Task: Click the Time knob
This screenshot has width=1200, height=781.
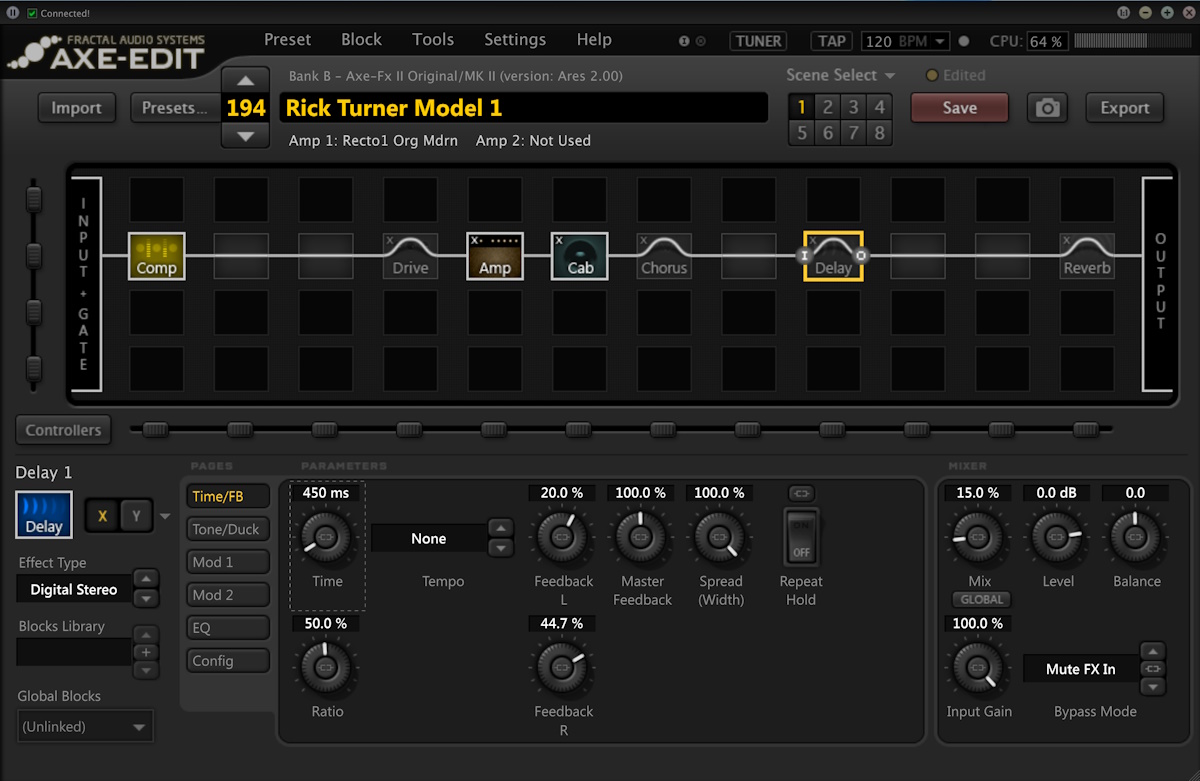Action: pyautogui.click(x=327, y=537)
